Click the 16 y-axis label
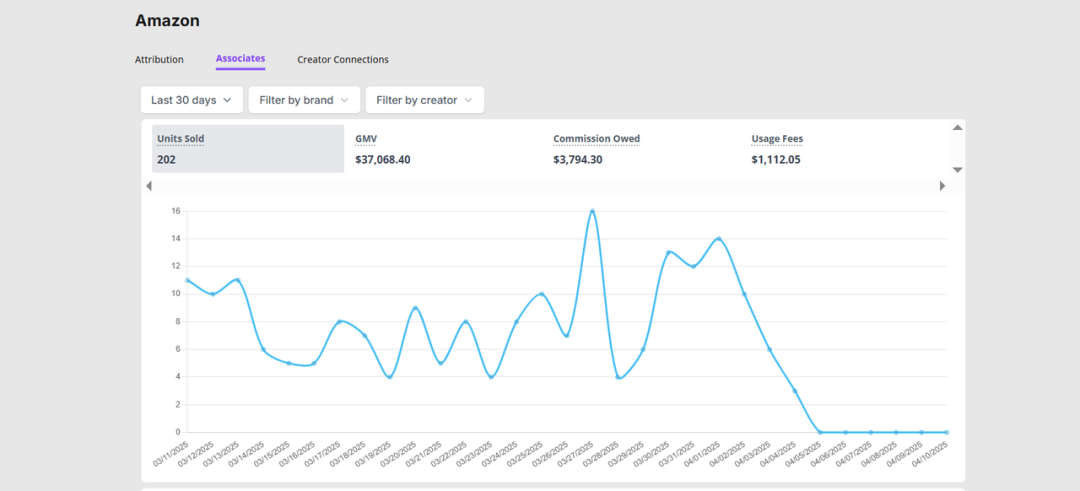 click(x=176, y=211)
